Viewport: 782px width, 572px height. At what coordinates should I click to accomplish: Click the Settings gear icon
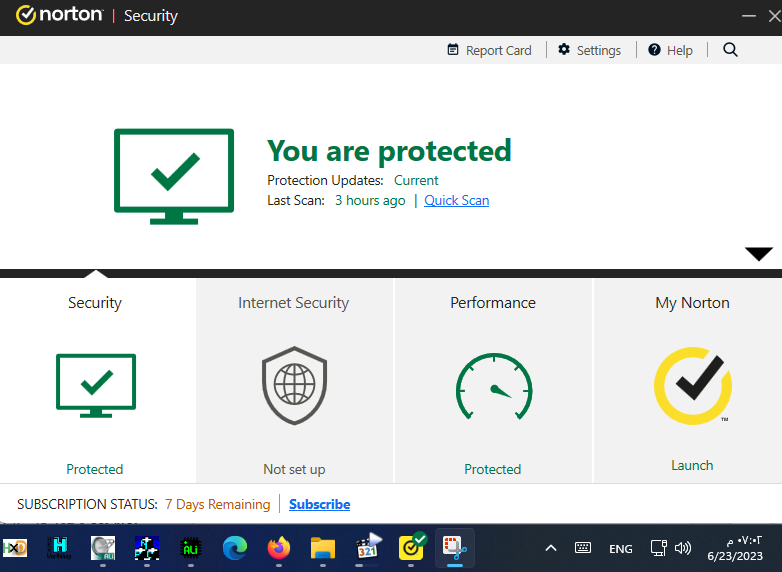[564, 49]
